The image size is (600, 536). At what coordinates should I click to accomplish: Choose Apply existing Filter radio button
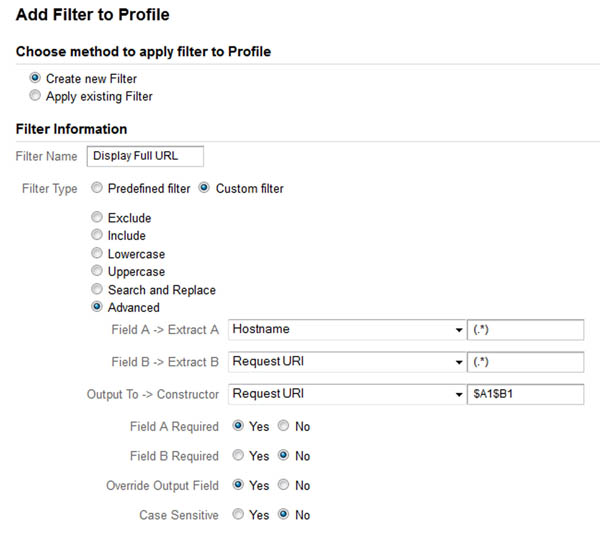pyautogui.click(x=36, y=97)
